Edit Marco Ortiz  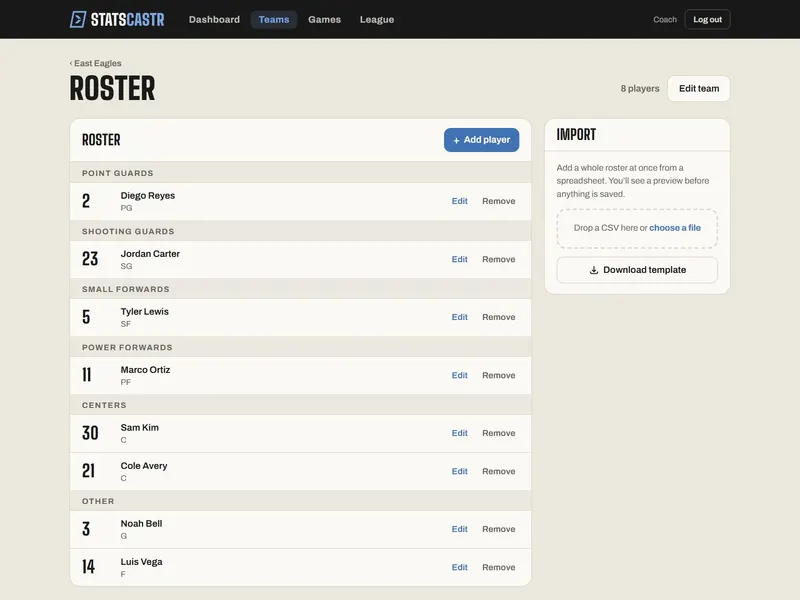[x=460, y=375]
